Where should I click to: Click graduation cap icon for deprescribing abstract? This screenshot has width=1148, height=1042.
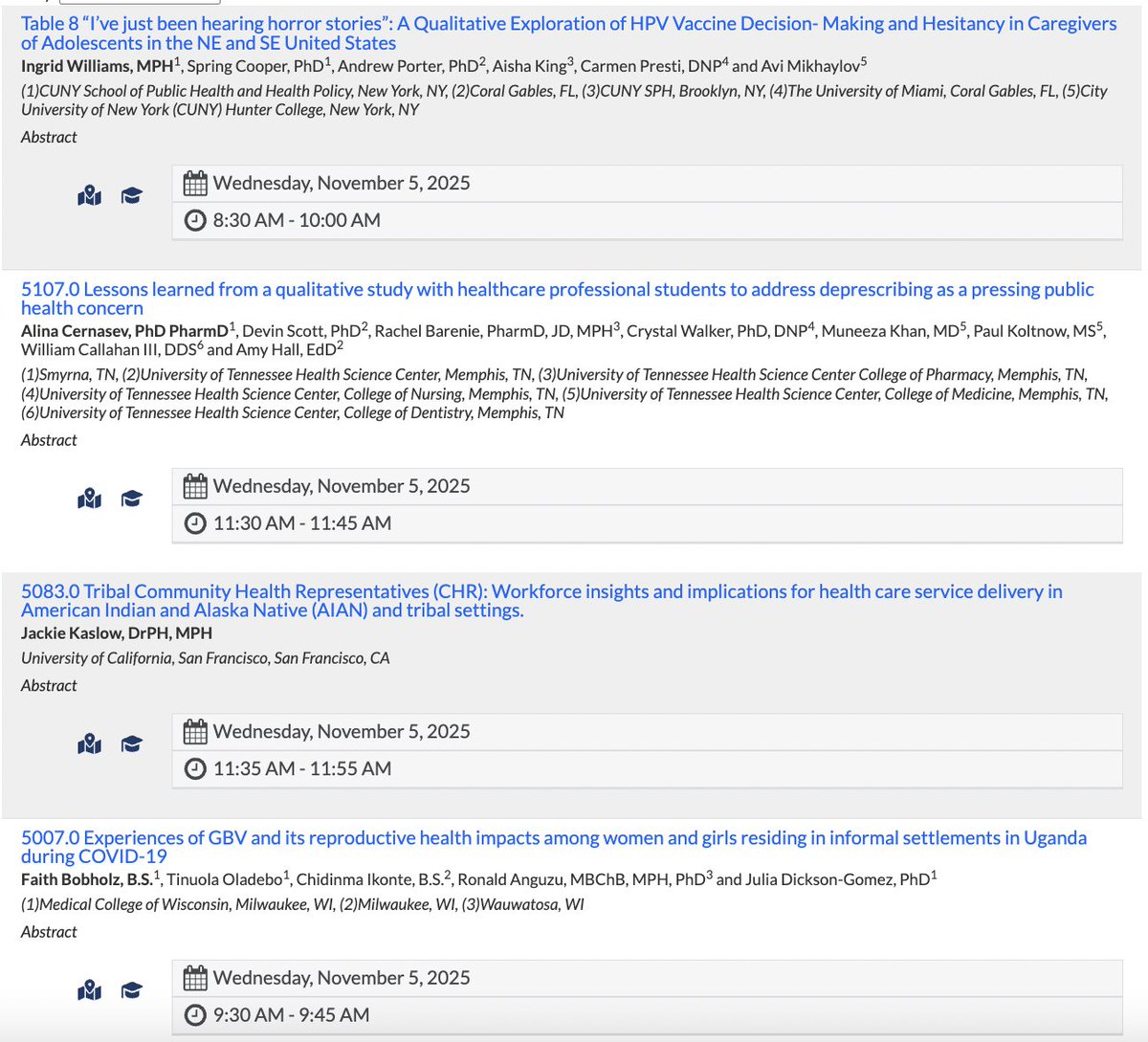click(131, 499)
